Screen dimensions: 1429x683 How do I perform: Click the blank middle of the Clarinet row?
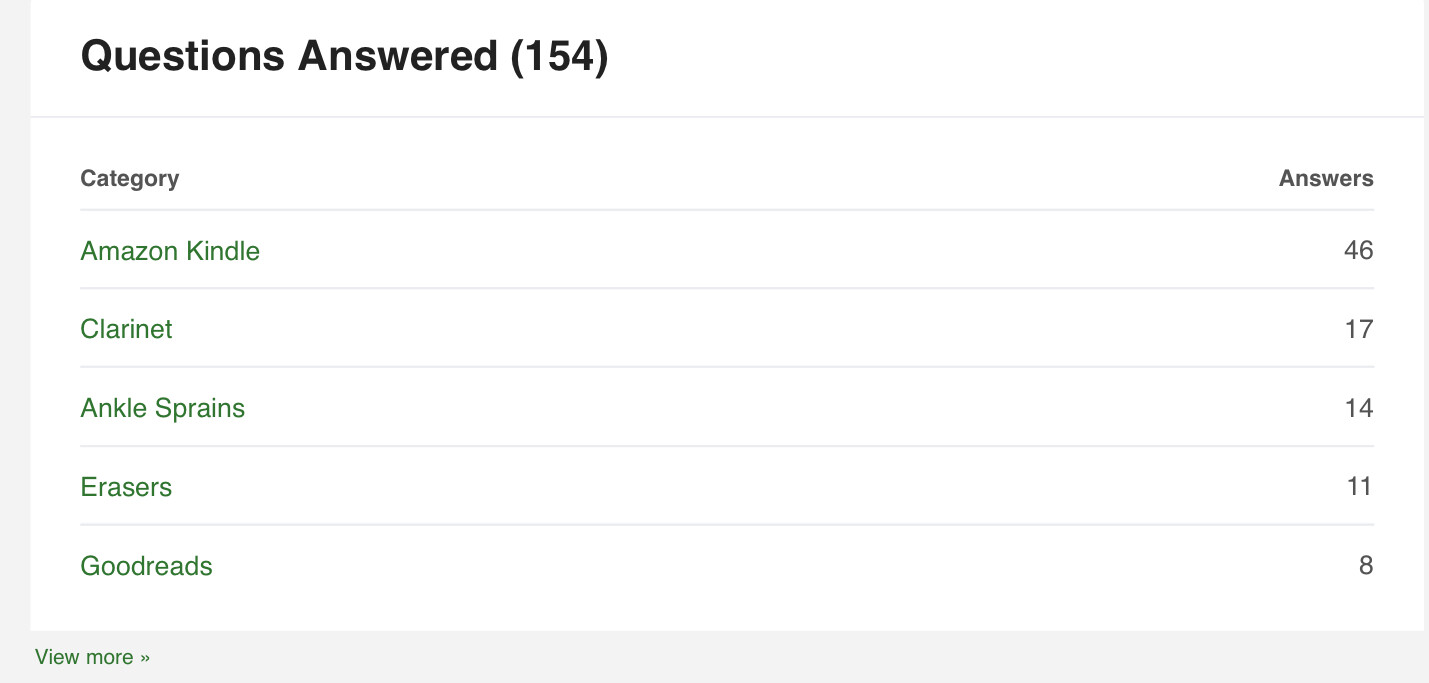click(x=727, y=329)
